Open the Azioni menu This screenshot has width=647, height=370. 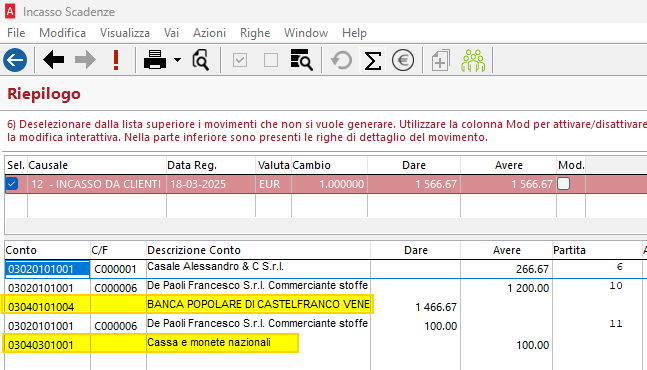[209, 33]
